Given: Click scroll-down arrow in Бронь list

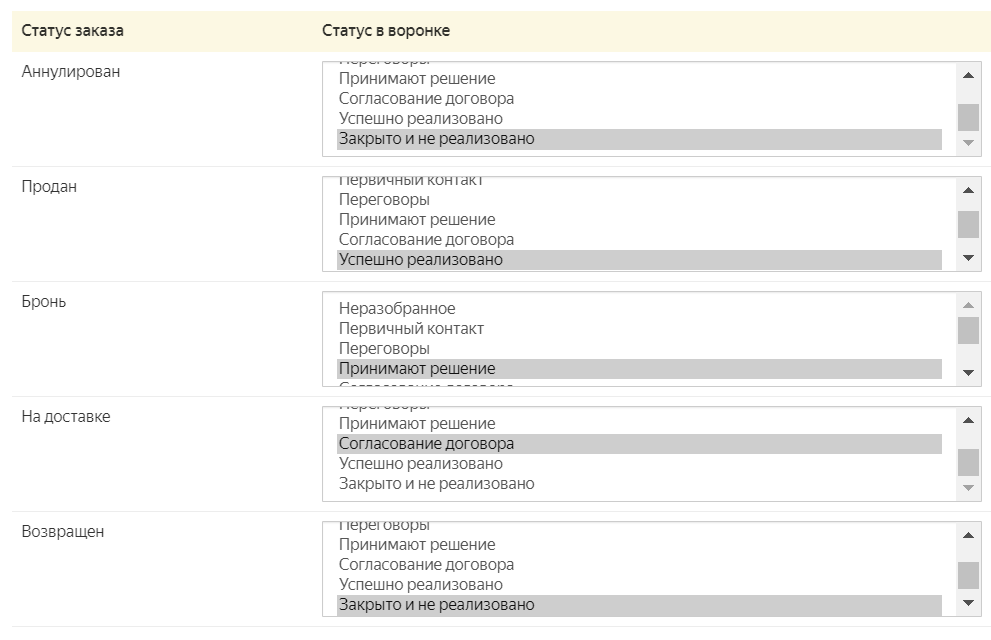Looking at the screenshot, I should click(967, 373).
